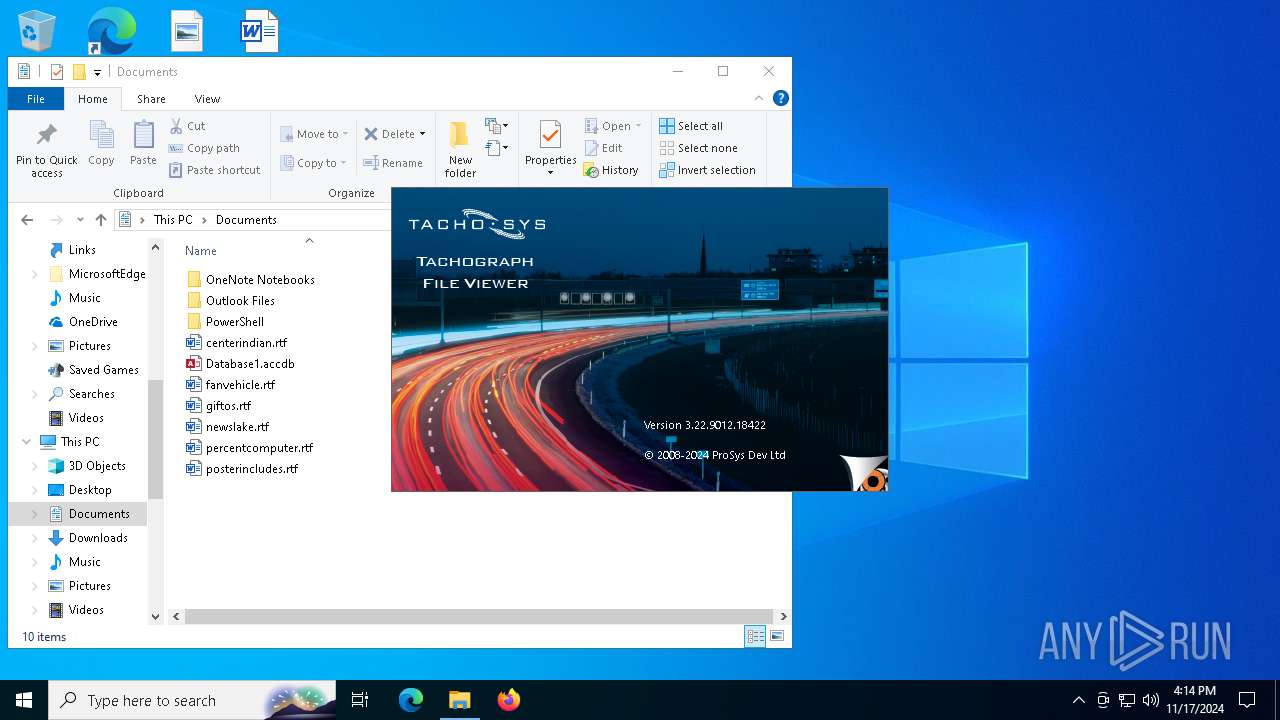Viewport: 1280px width, 720px height.
Task: Collapse the This PC tree node
Action: [27, 442]
